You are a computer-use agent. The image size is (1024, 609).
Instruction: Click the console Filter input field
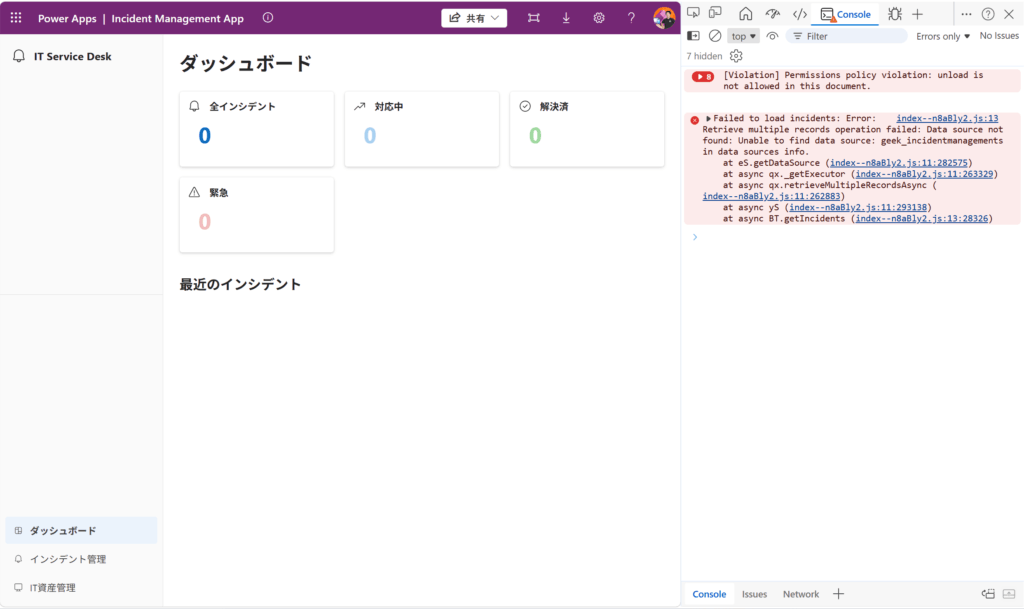[850, 36]
